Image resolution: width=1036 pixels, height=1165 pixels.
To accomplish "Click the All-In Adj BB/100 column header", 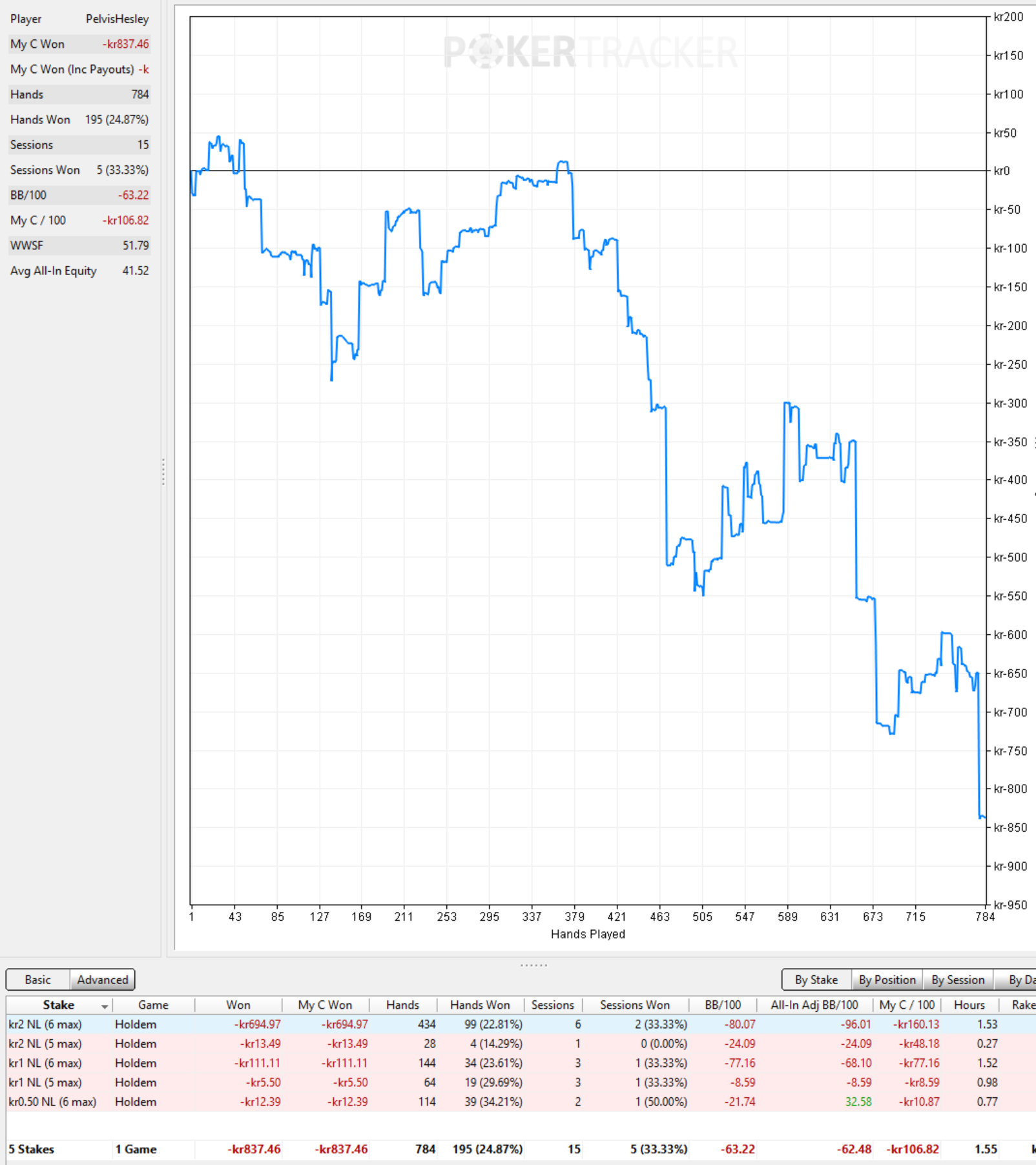I will tap(814, 1005).
